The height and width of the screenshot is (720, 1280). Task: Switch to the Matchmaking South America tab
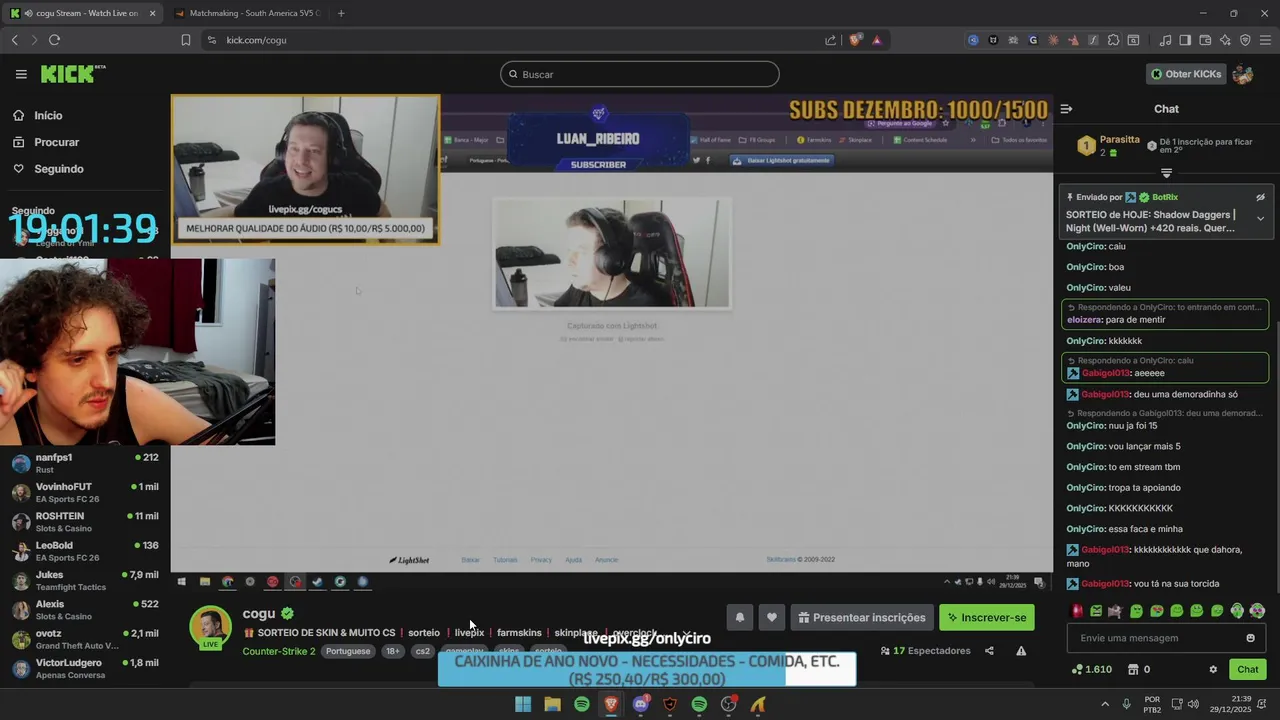tap(248, 13)
